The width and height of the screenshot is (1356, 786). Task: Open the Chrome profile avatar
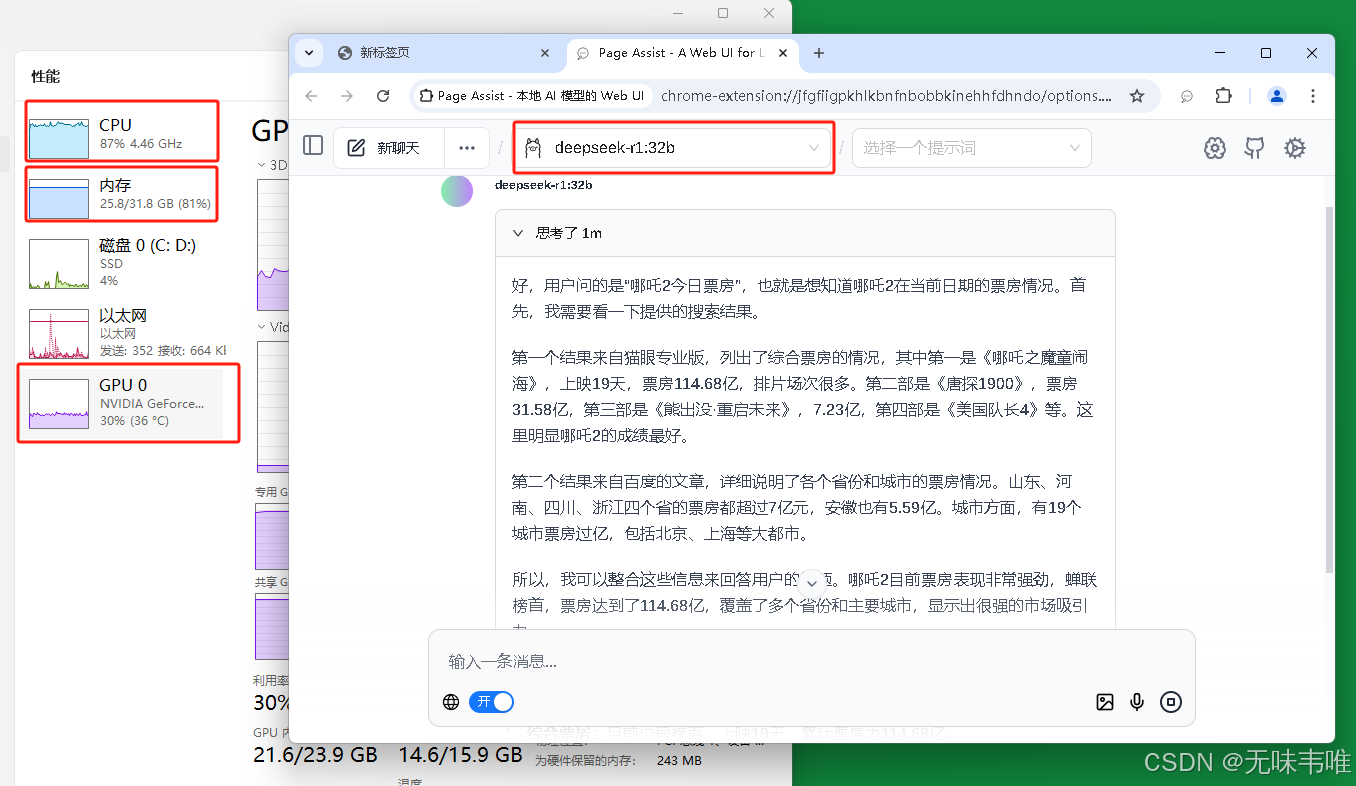pos(1277,96)
